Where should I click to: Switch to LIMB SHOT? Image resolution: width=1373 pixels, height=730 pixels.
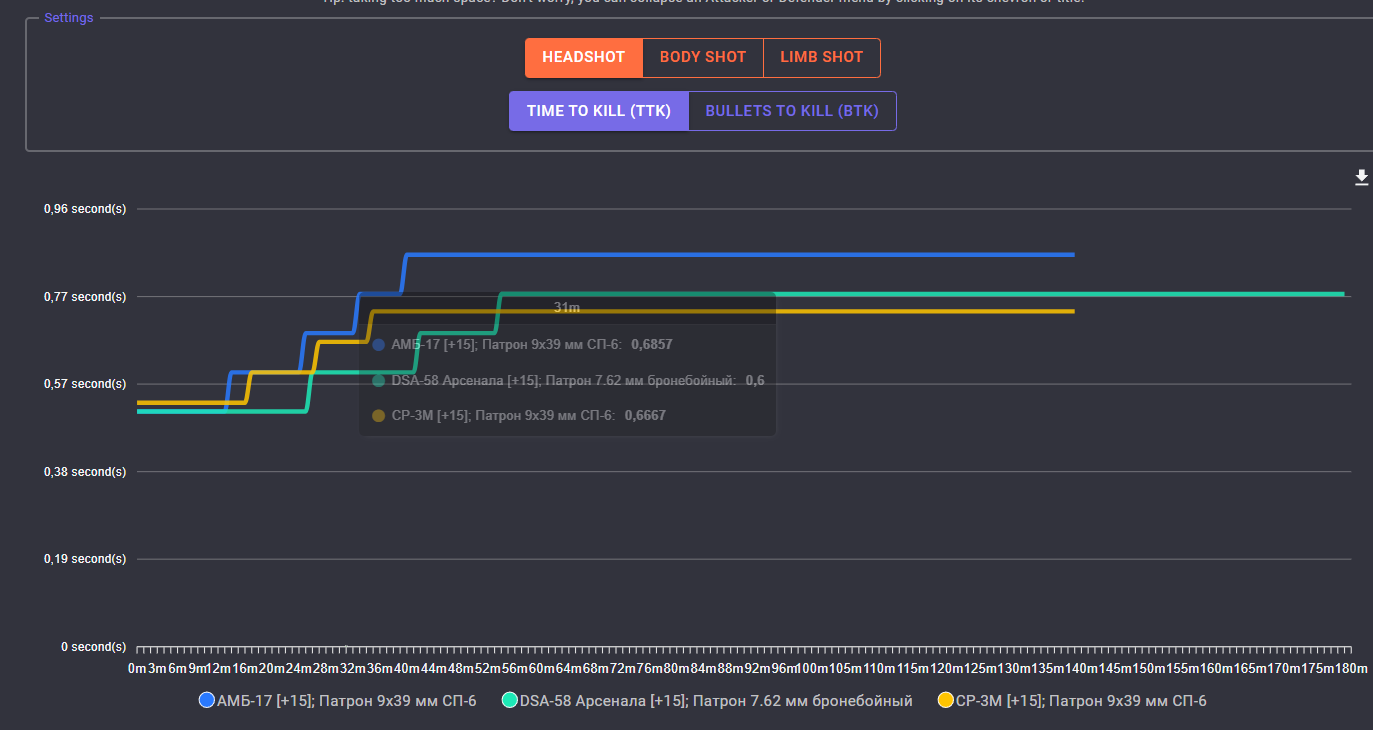[x=822, y=57]
